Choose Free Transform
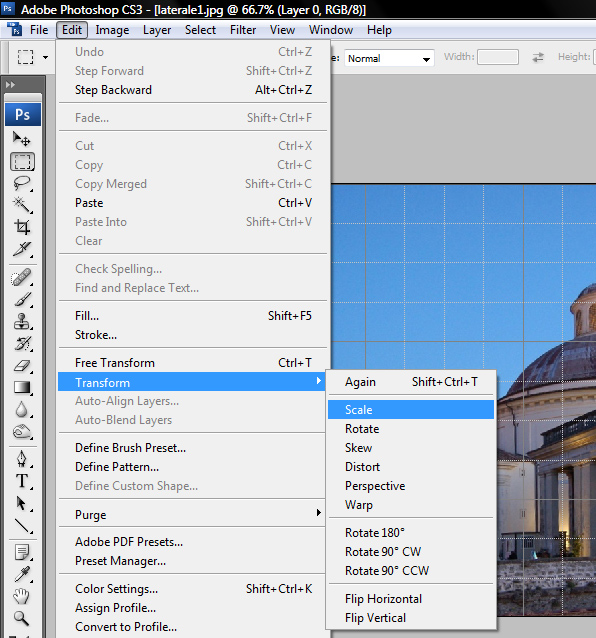The height and width of the screenshot is (638, 596). pos(193,363)
